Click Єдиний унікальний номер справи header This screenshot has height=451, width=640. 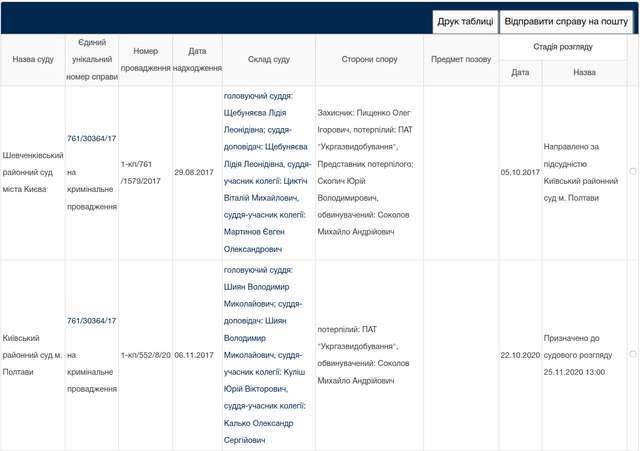pyautogui.click(x=92, y=60)
